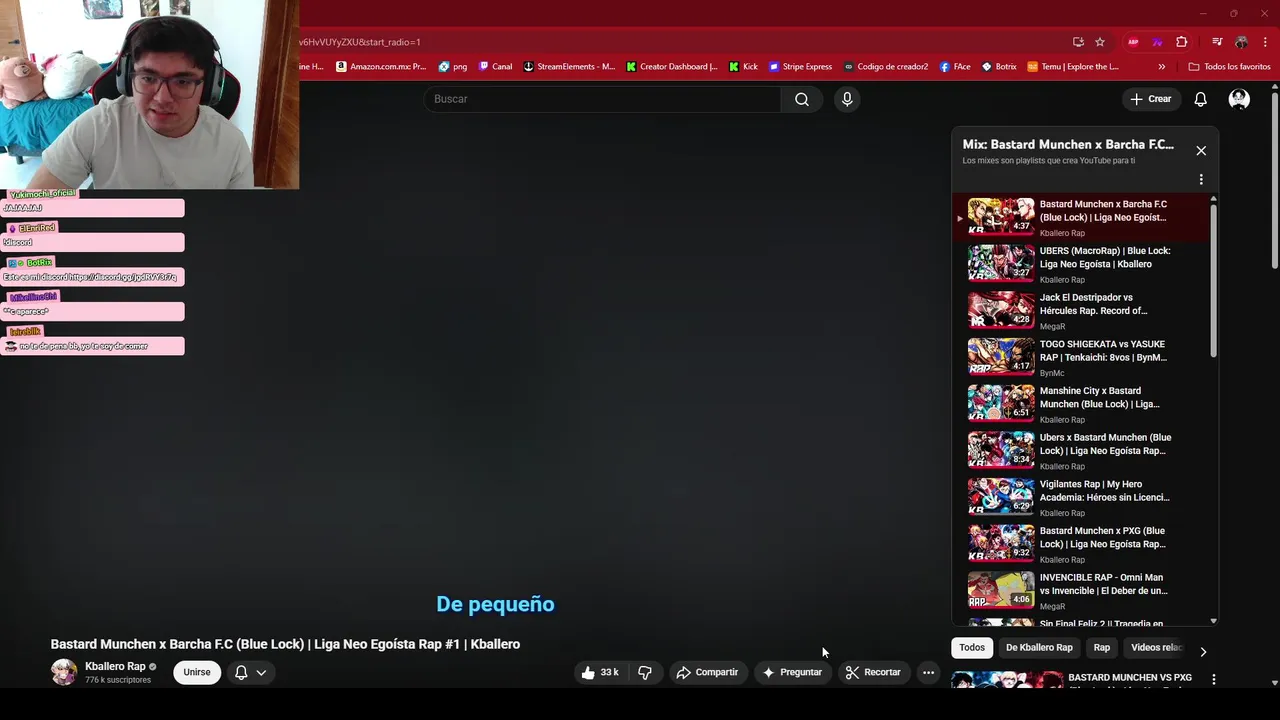Open Chrome profile avatar in toolbar

[x=1241, y=42]
